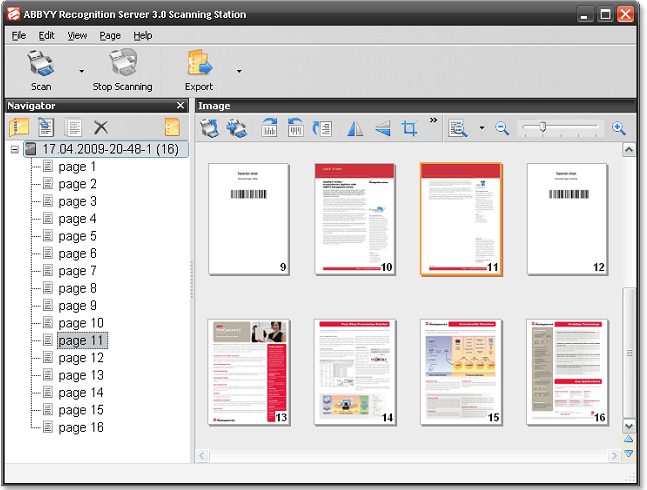Viewport: 647px width, 490px height.
Task: Open the Page menu
Action: point(110,35)
